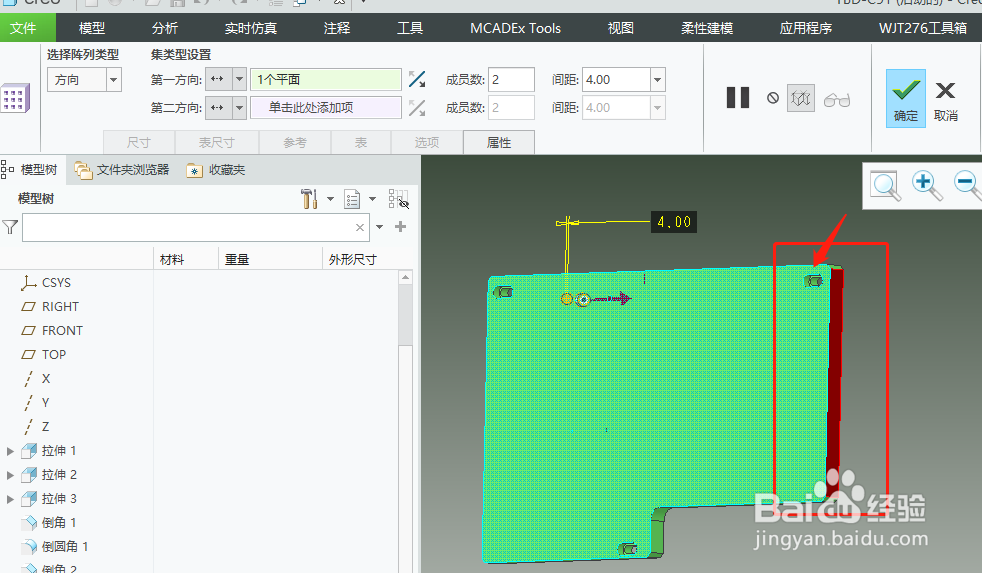Image resolution: width=982 pixels, height=573 pixels.
Task: Click first direction 成员数 field
Action: pyautogui.click(x=511, y=80)
